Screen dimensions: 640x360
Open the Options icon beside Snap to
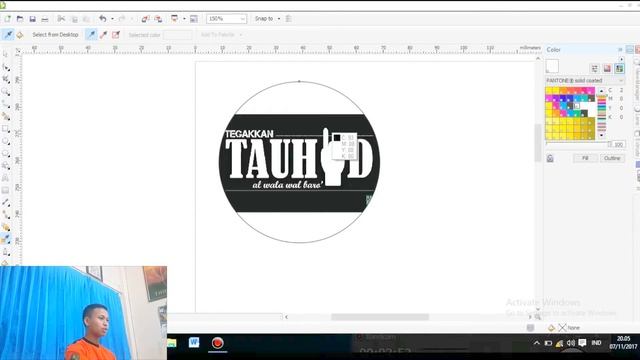(288, 19)
